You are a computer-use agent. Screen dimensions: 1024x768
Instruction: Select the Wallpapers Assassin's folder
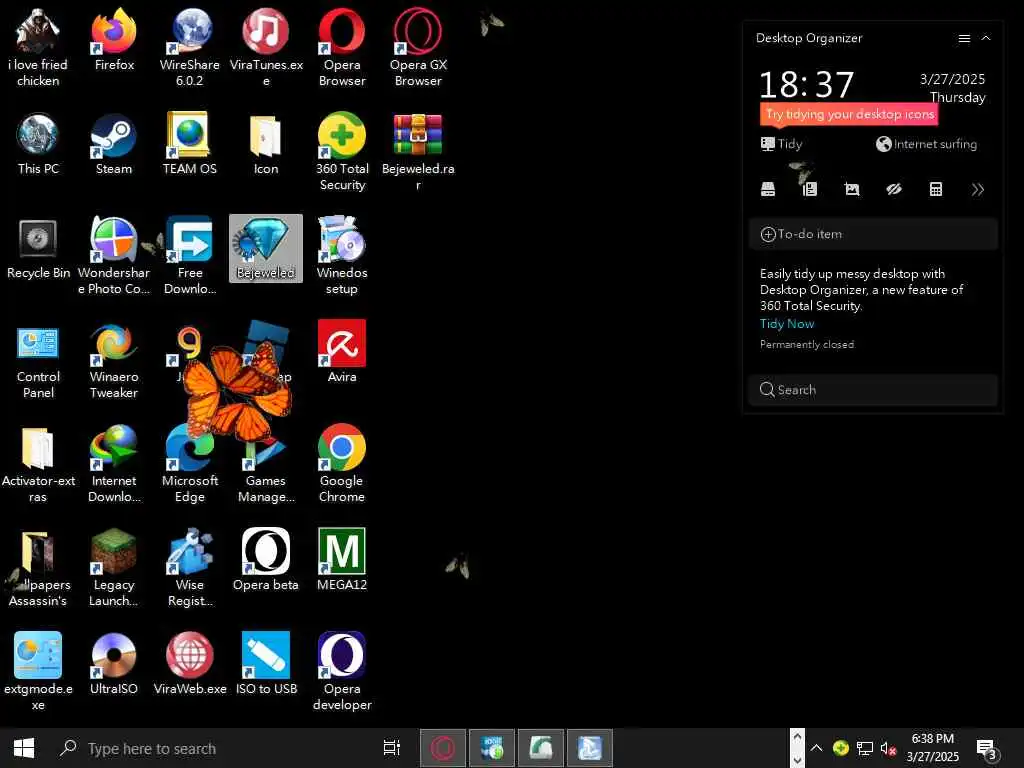point(38,568)
